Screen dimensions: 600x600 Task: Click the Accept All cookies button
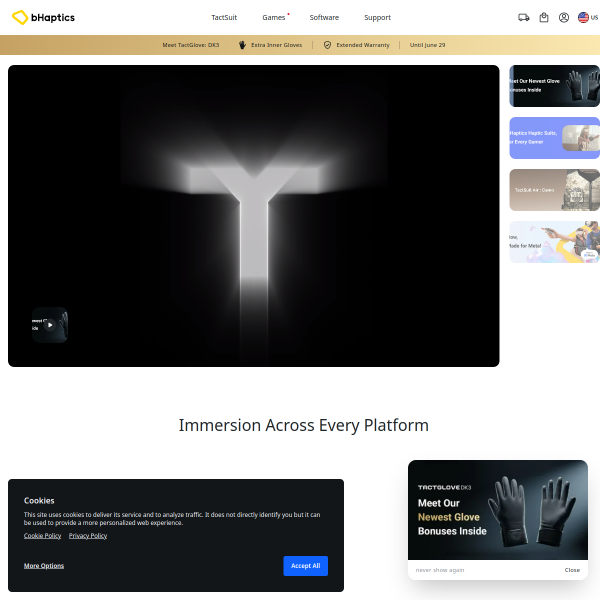305,566
